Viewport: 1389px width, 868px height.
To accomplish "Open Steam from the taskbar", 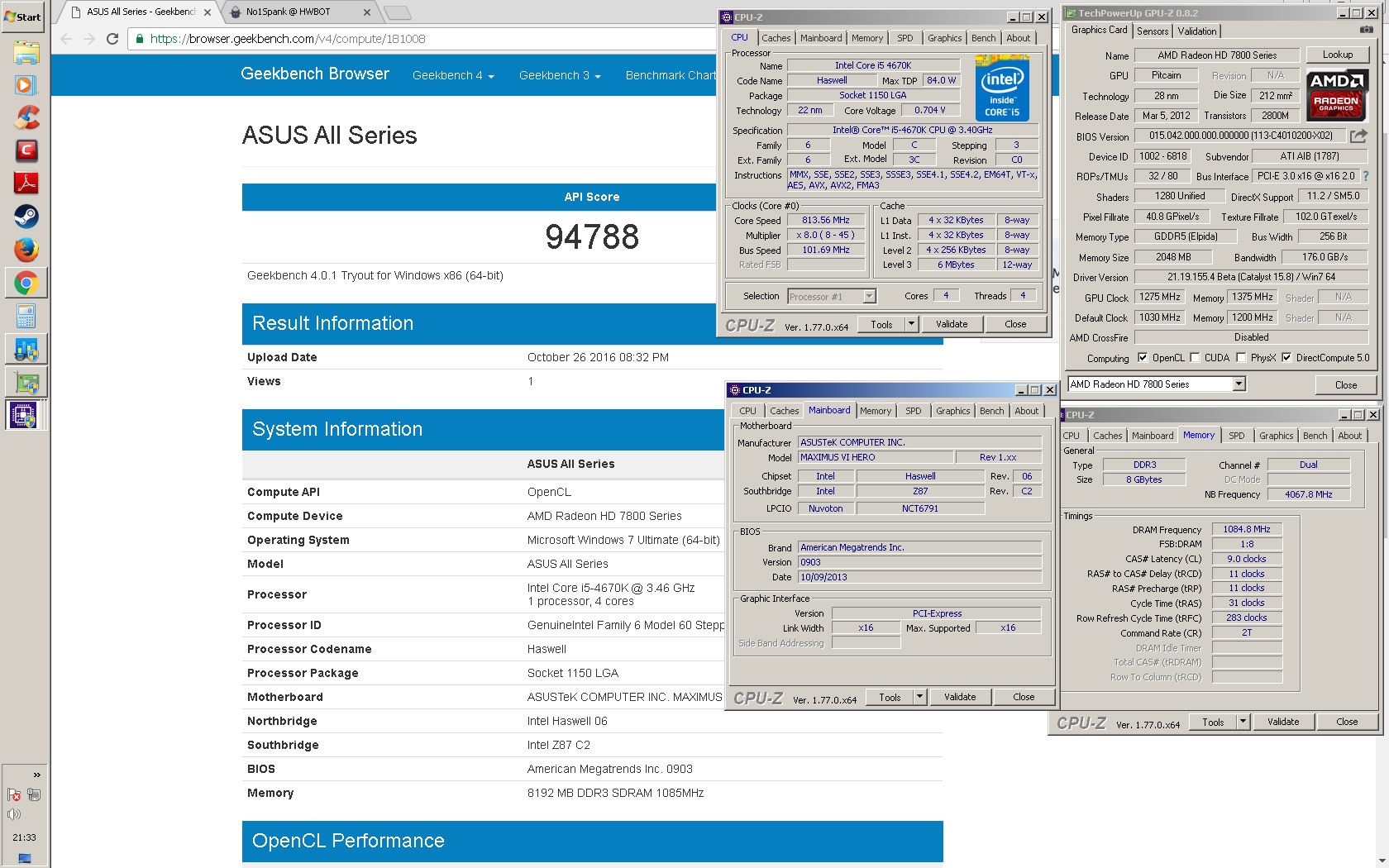I will 26,217.
